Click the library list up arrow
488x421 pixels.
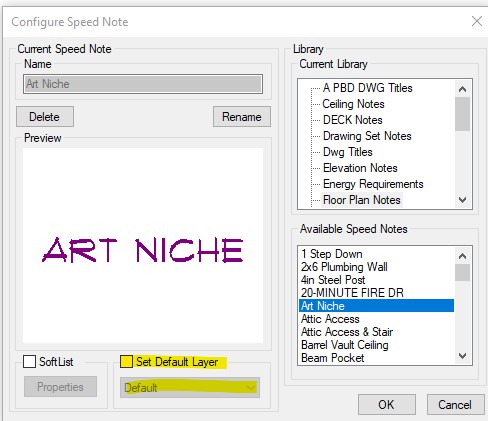pos(462,89)
